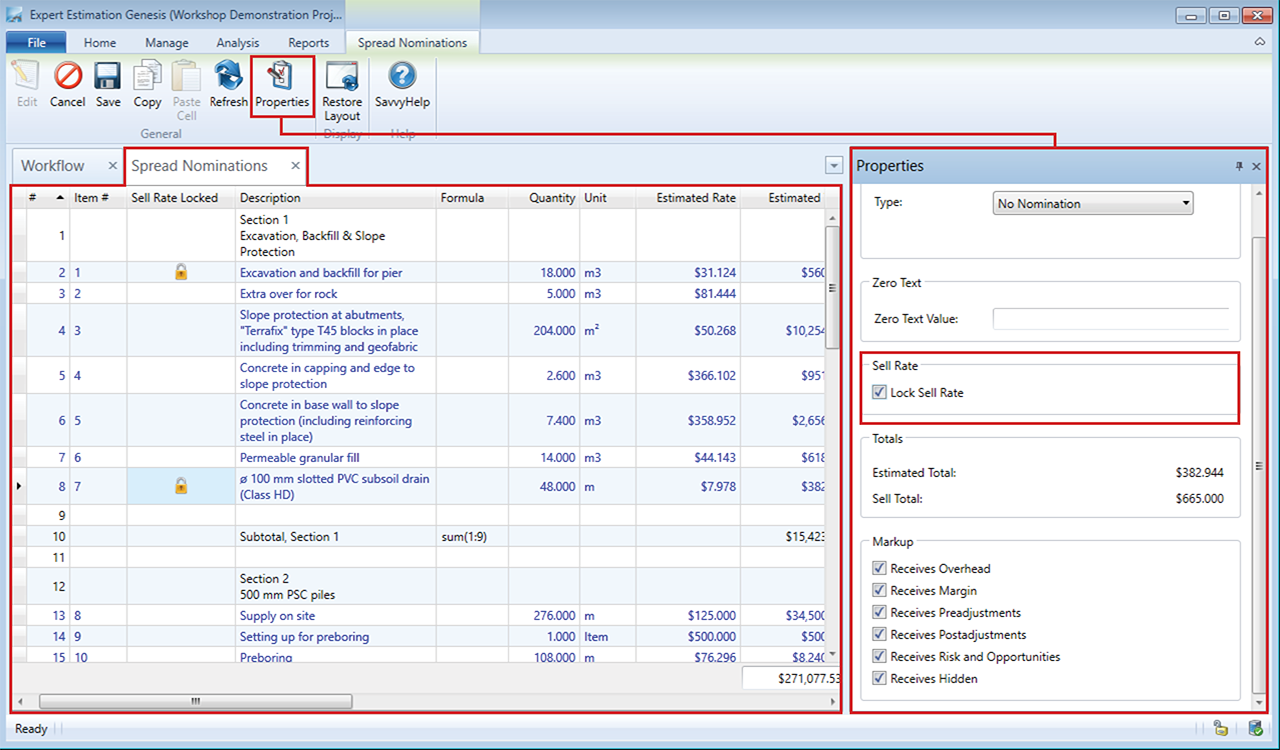Switch to the Analysis ribbon tab
Viewport: 1280px width, 750px height.
tap(238, 43)
